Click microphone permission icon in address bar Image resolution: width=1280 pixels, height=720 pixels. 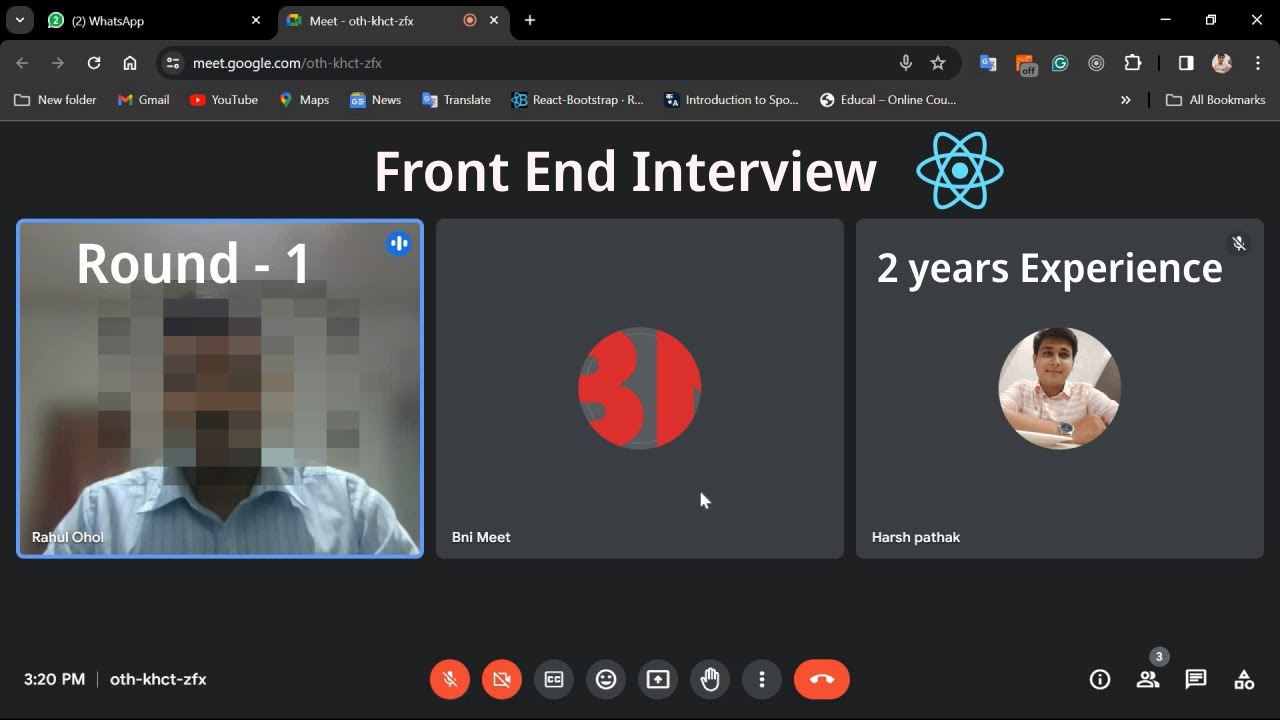(x=906, y=63)
